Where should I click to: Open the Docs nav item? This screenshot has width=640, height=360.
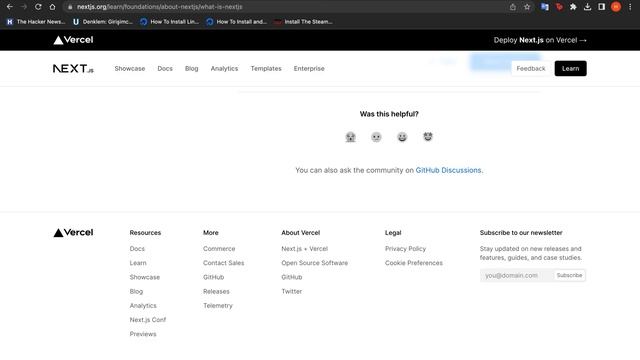pos(165,69)
